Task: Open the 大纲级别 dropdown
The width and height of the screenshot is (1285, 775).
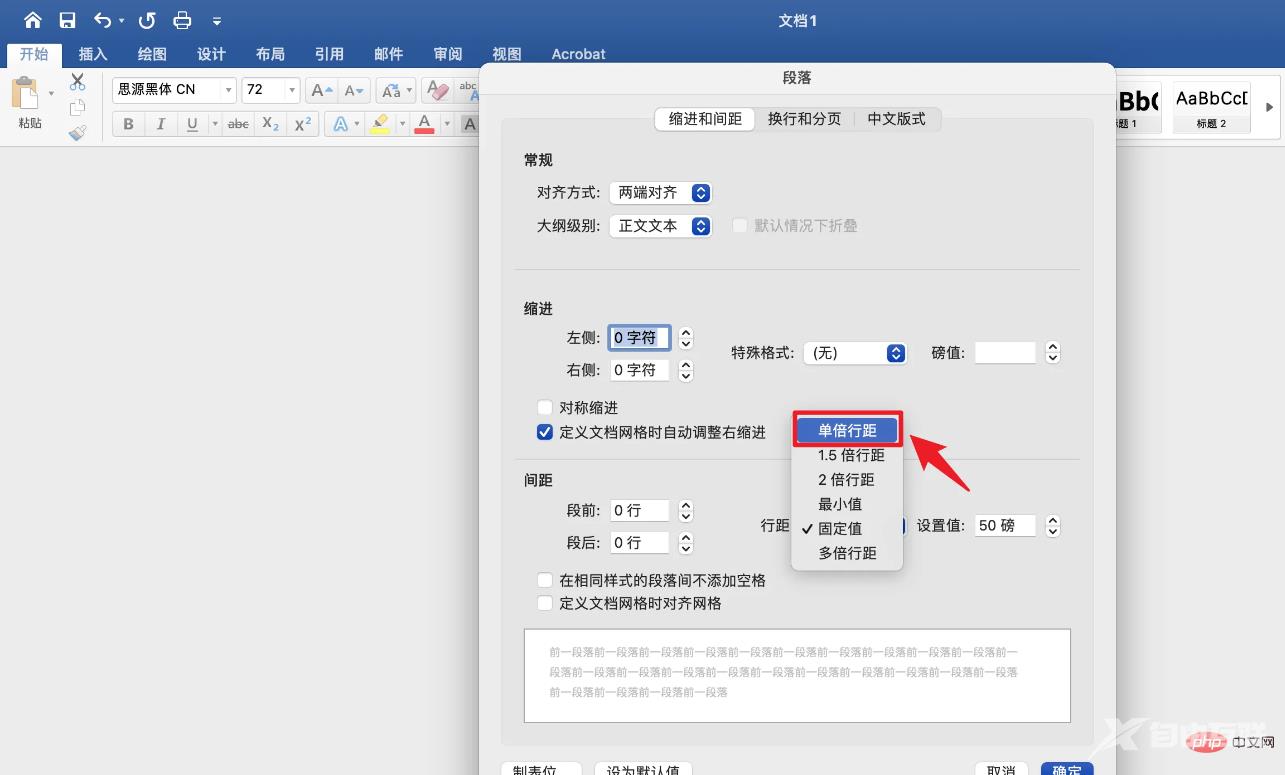Action: (660, 226)
